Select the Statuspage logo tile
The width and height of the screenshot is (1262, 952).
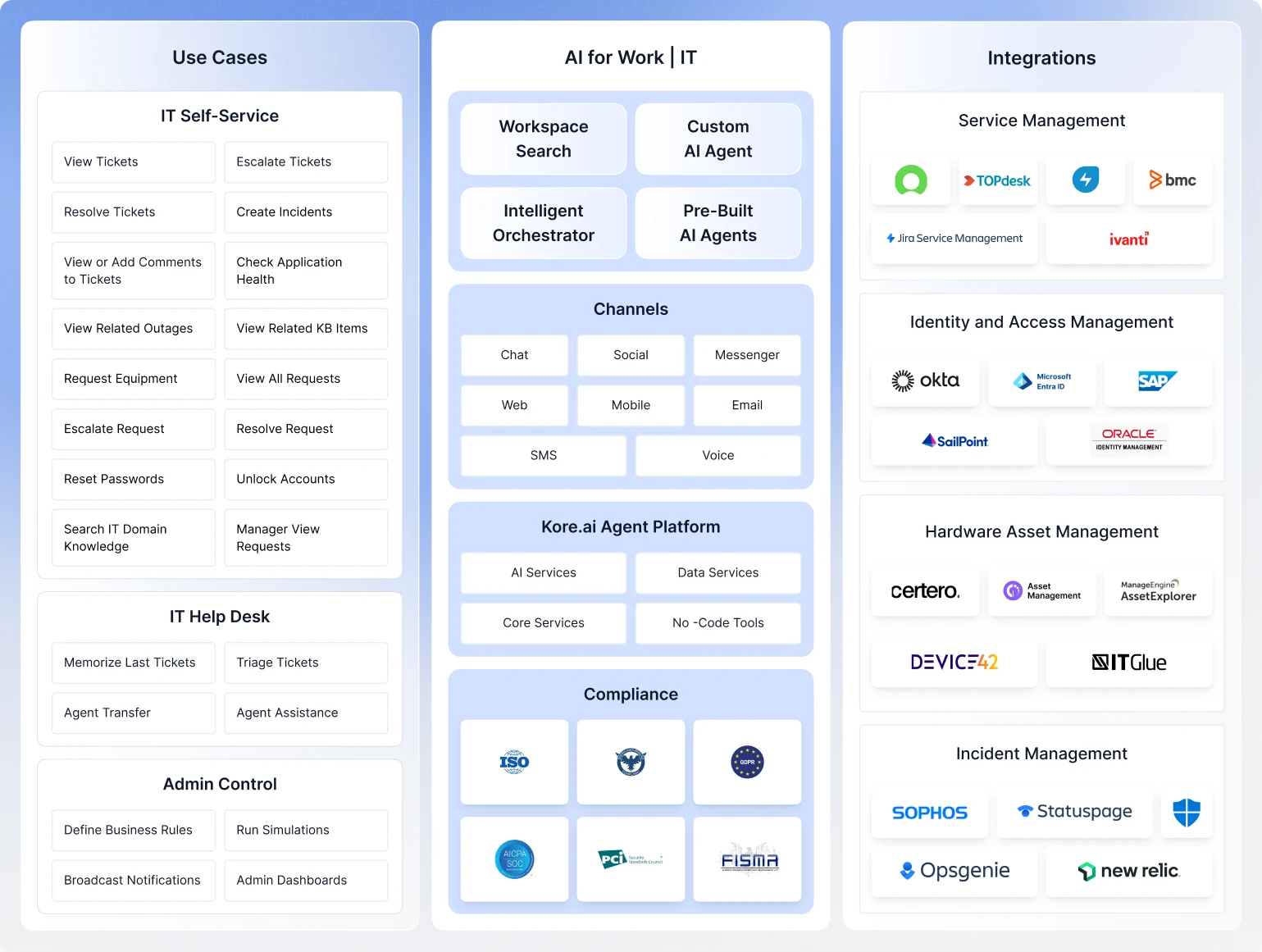pyautogui.click(x=1074, y=813)
